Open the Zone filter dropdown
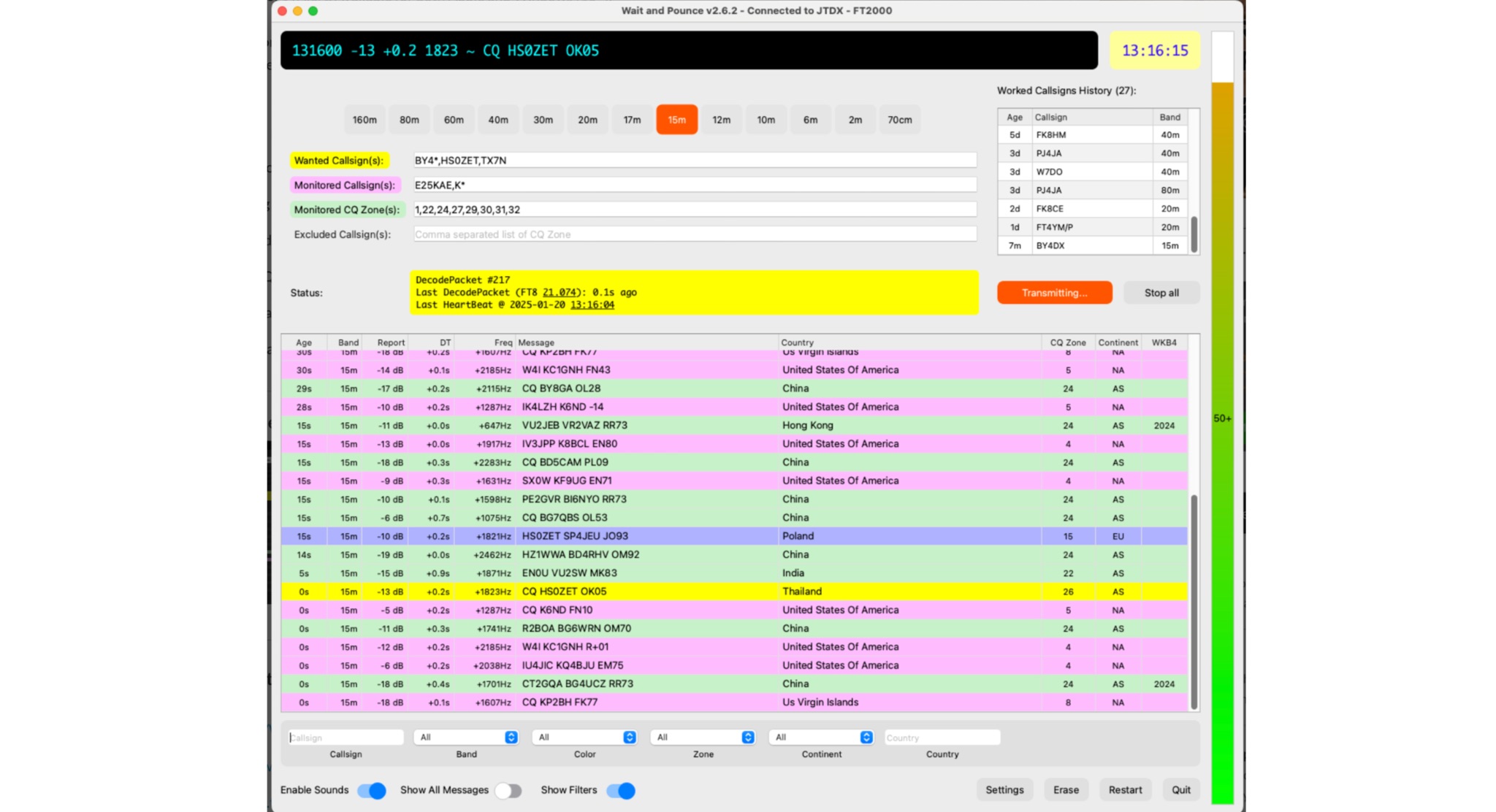1496x812 pixels. pos(703,738)
